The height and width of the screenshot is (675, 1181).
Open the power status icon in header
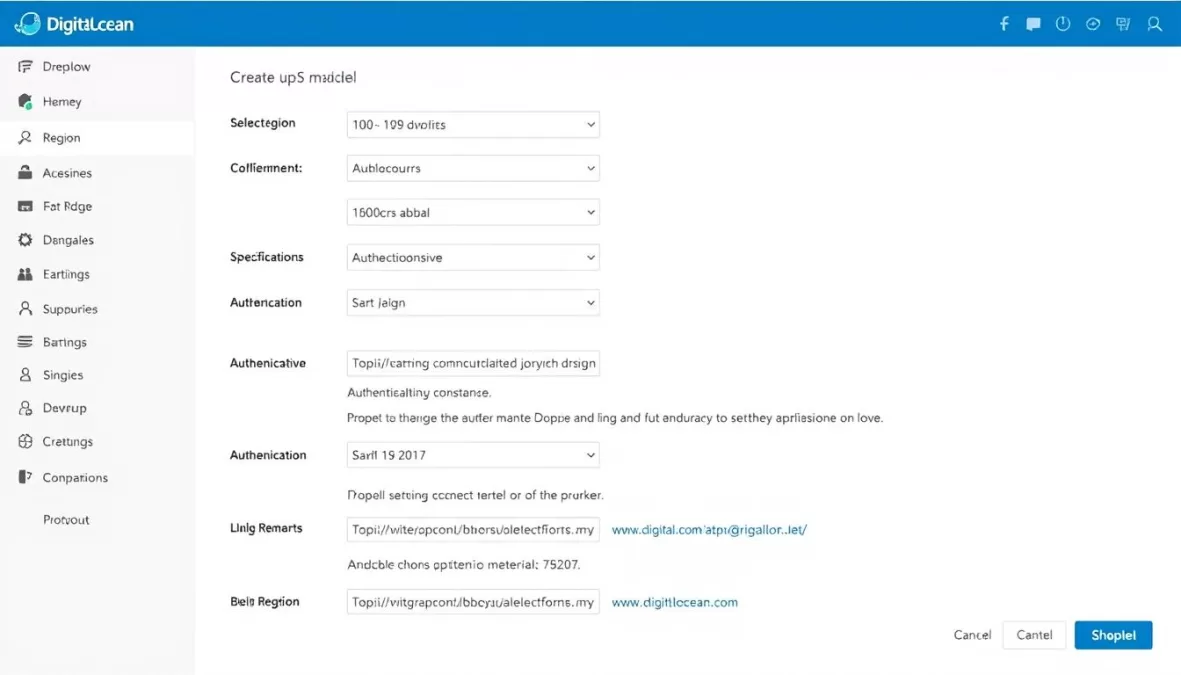(1061, 23)
